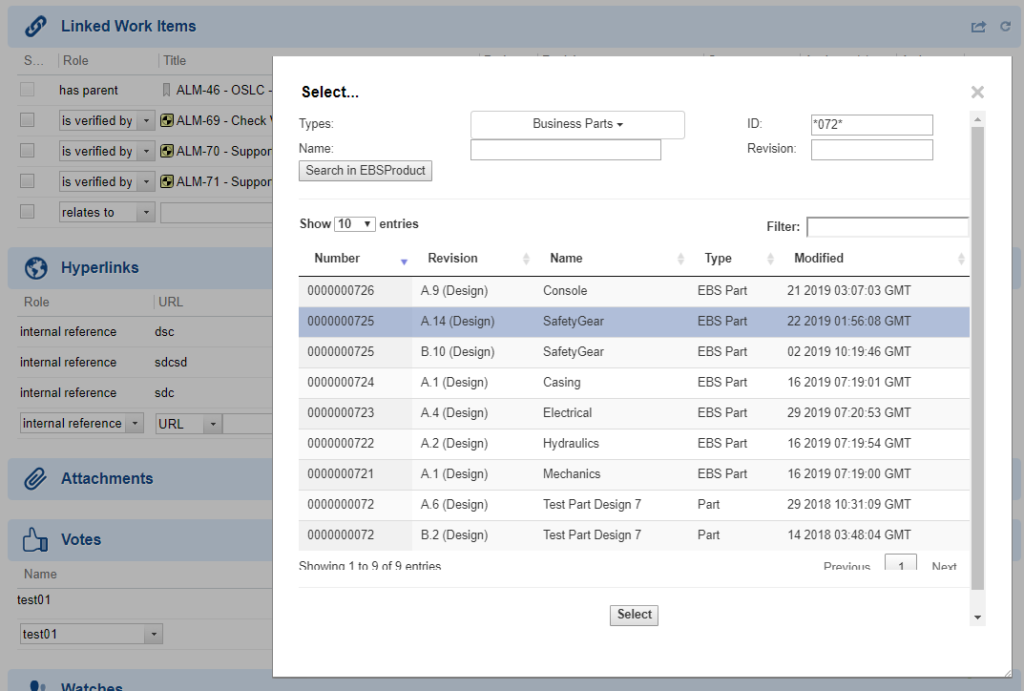This screenshot has height=691, width=1024.
Task: Click the Votes section title
Action: pos(81,539)
